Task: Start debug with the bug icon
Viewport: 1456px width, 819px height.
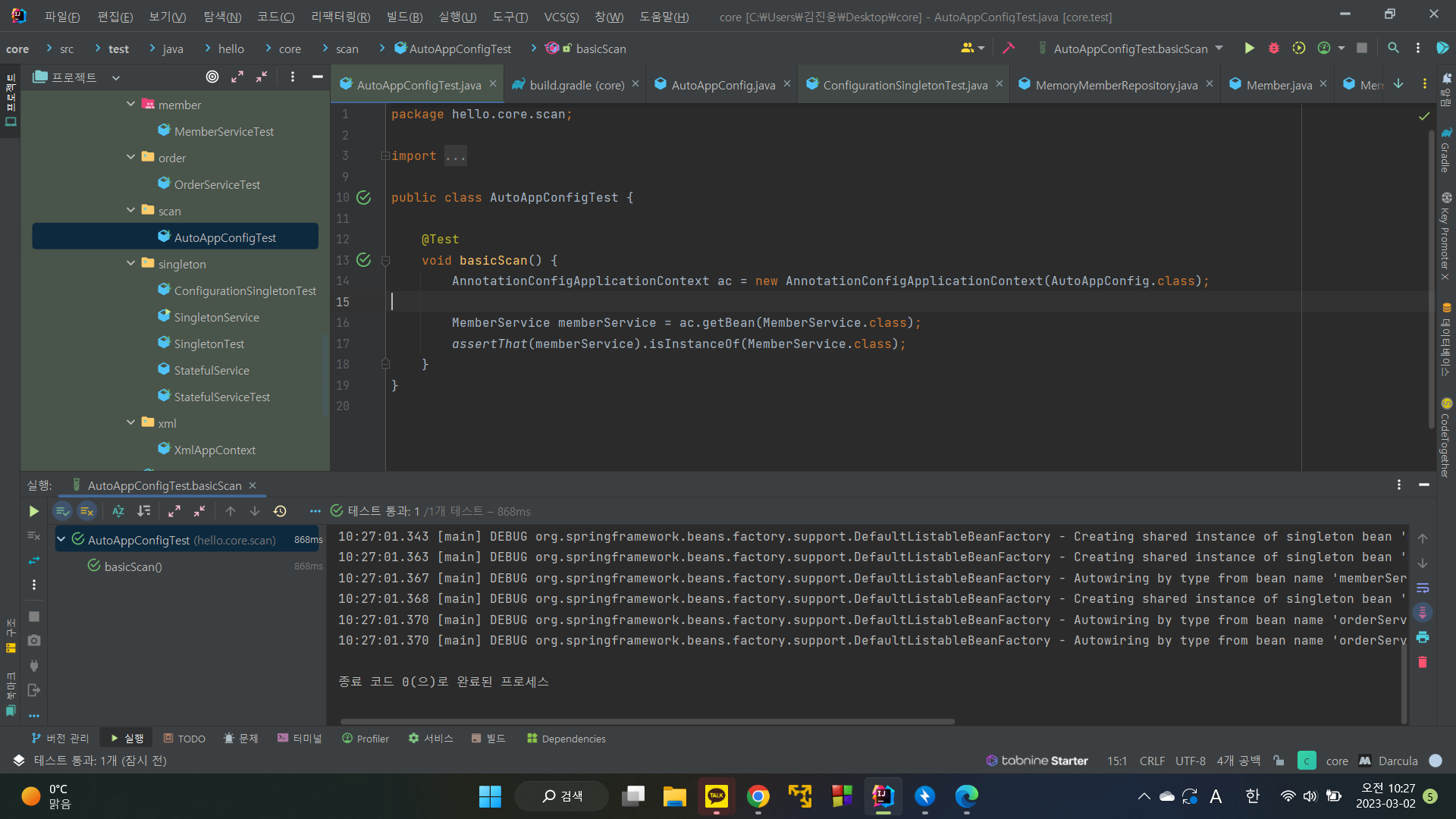Action: pyautogui.click(x=1274, y=49)
